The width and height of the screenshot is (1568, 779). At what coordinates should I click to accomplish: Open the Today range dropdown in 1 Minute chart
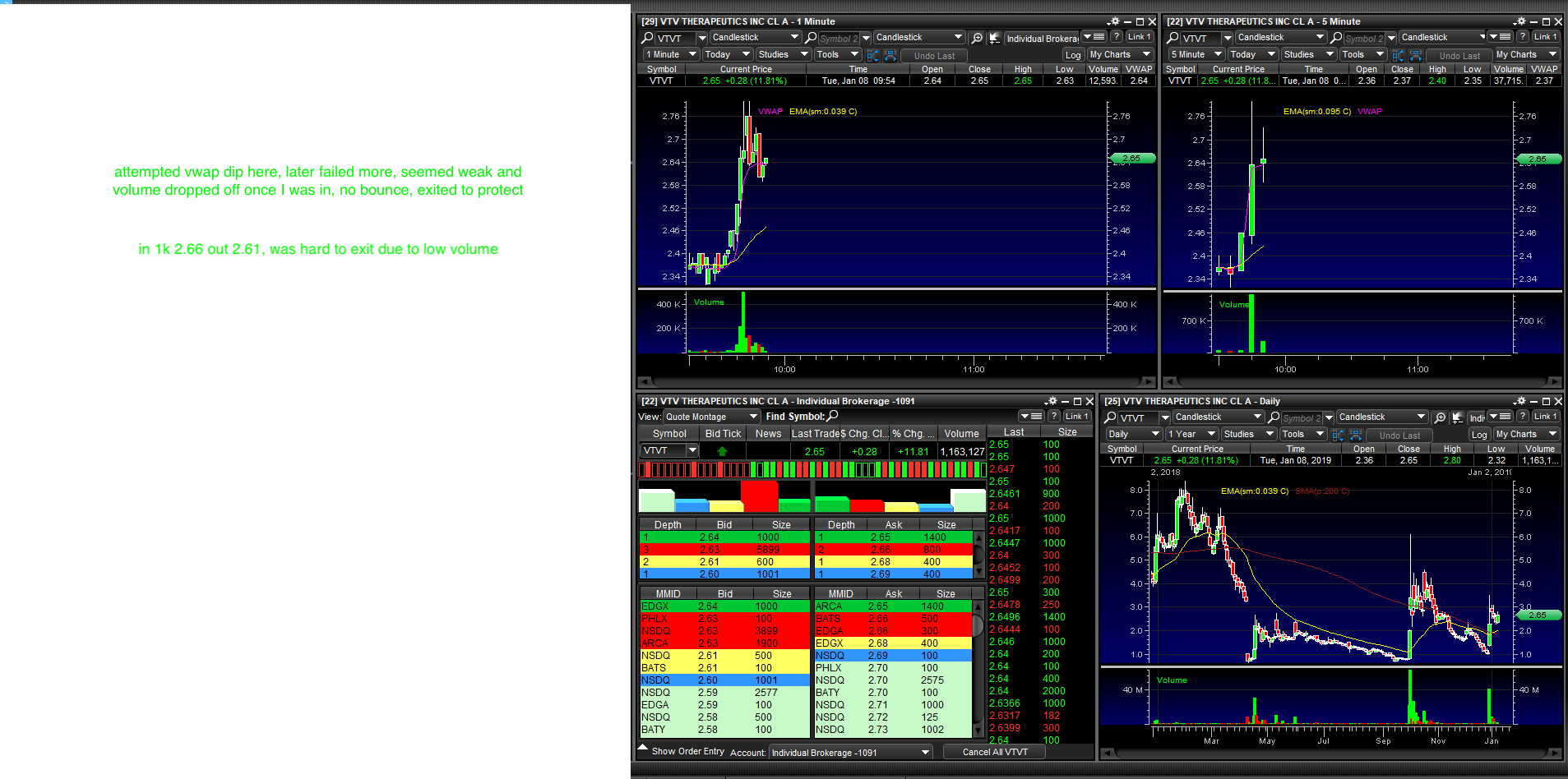click(727, 55)
